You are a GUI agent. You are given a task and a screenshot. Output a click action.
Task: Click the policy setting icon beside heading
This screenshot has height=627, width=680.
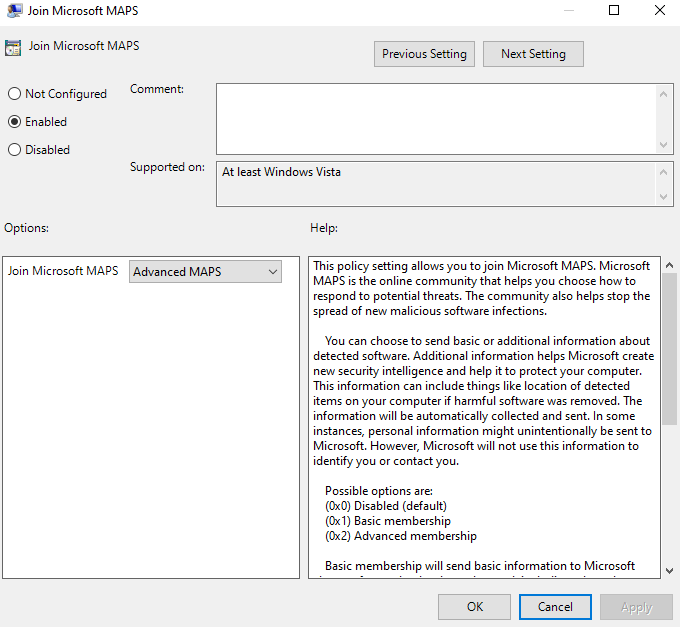pyautogui.click(x=13, y=47)
